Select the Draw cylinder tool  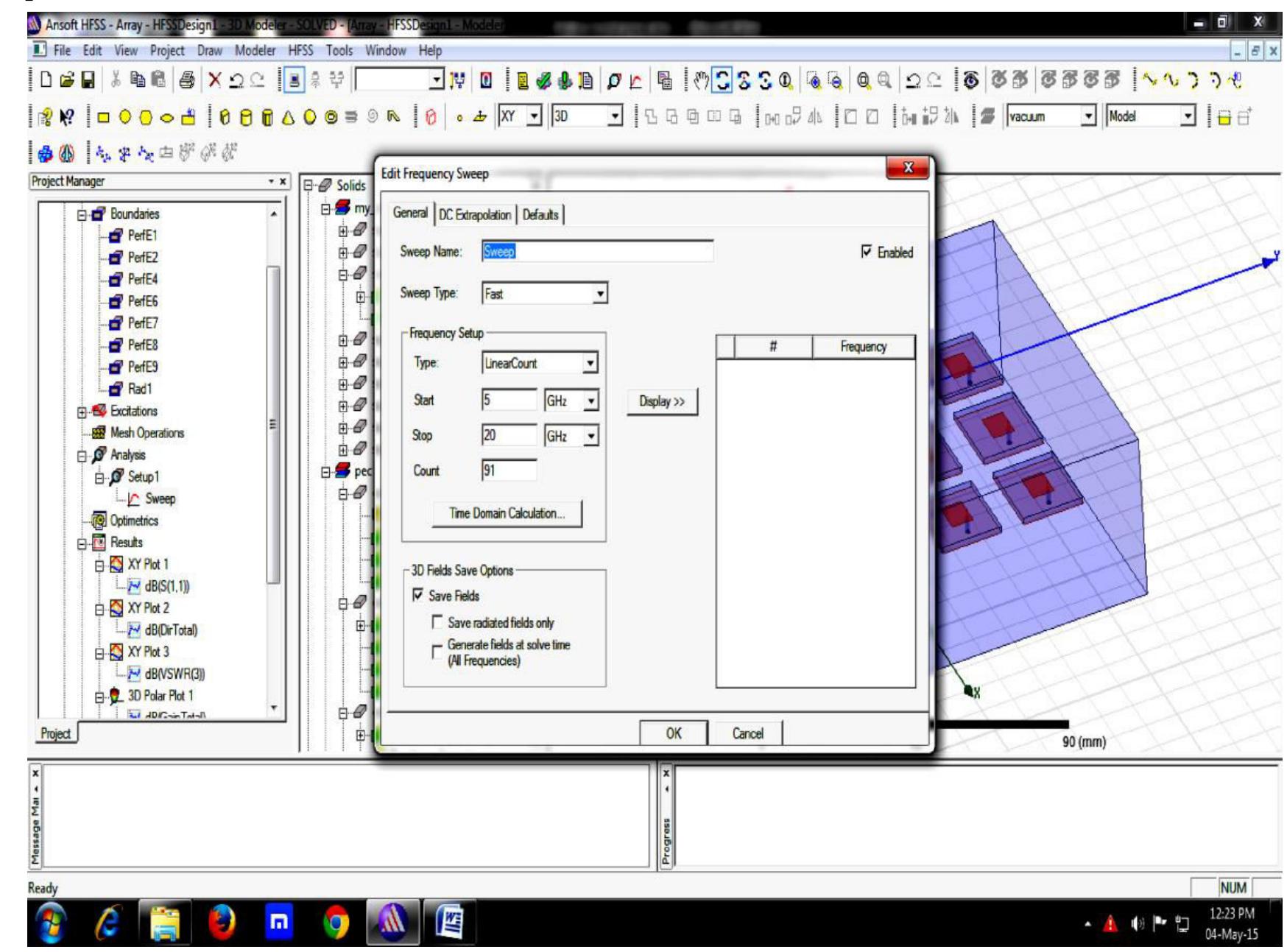coord(247,117)
